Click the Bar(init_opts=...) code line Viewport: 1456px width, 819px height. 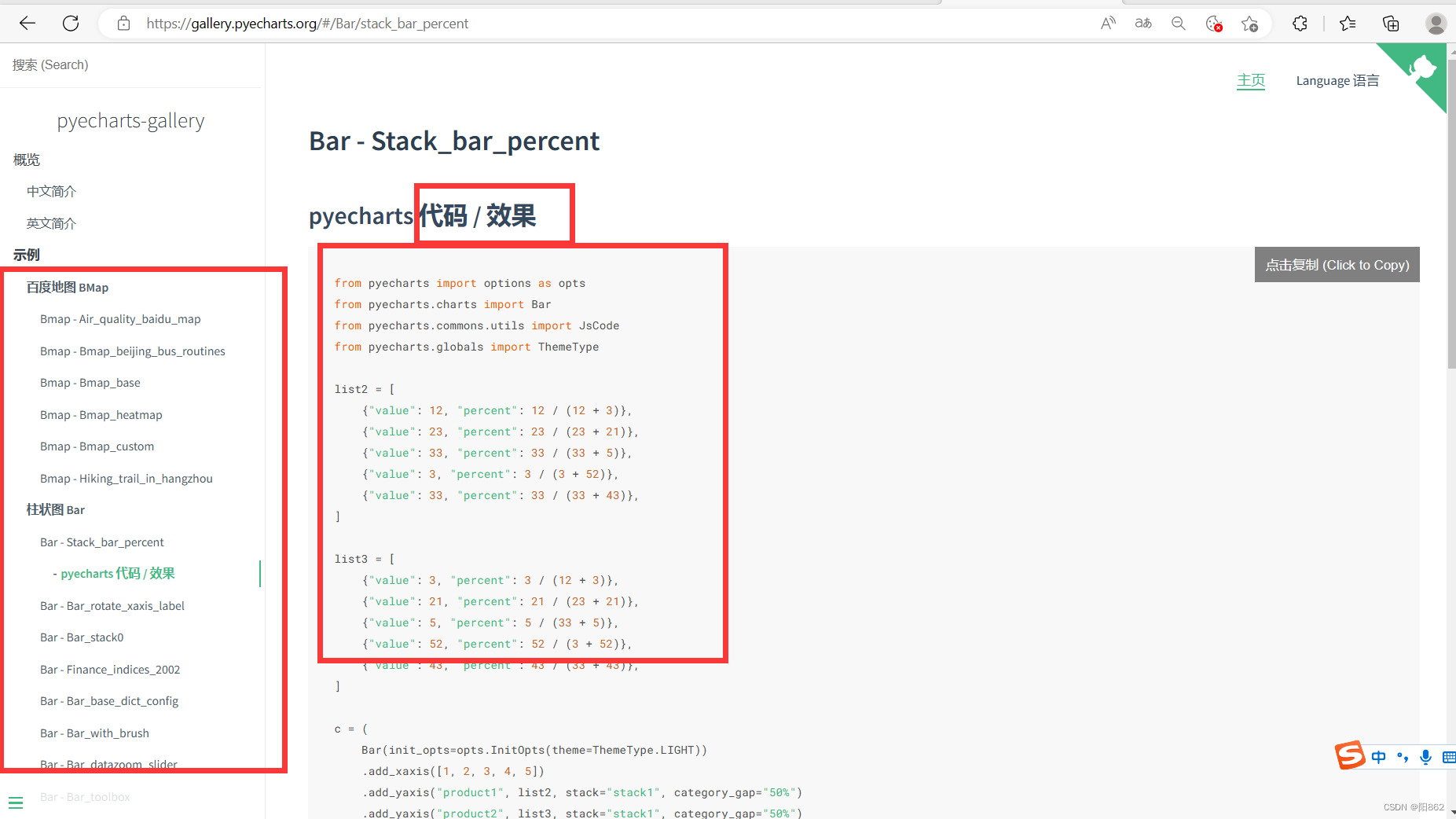[534, 750]
